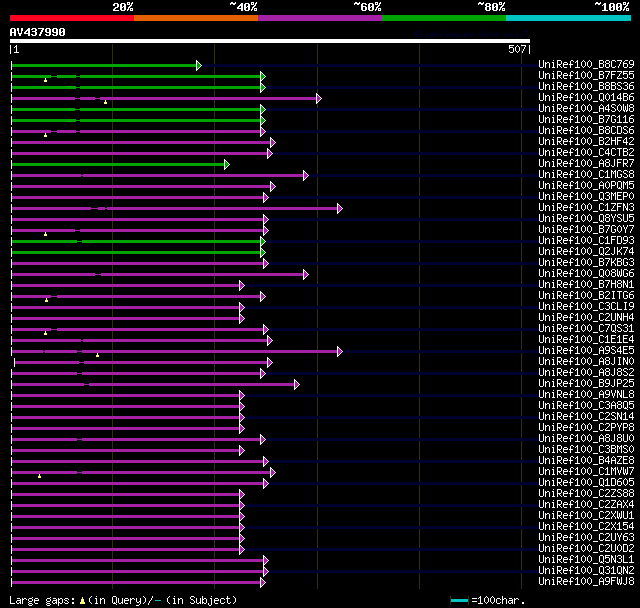
Task: Select the UniRef100_A9FWJ8 hit label
Action: (x=586, y=581)
